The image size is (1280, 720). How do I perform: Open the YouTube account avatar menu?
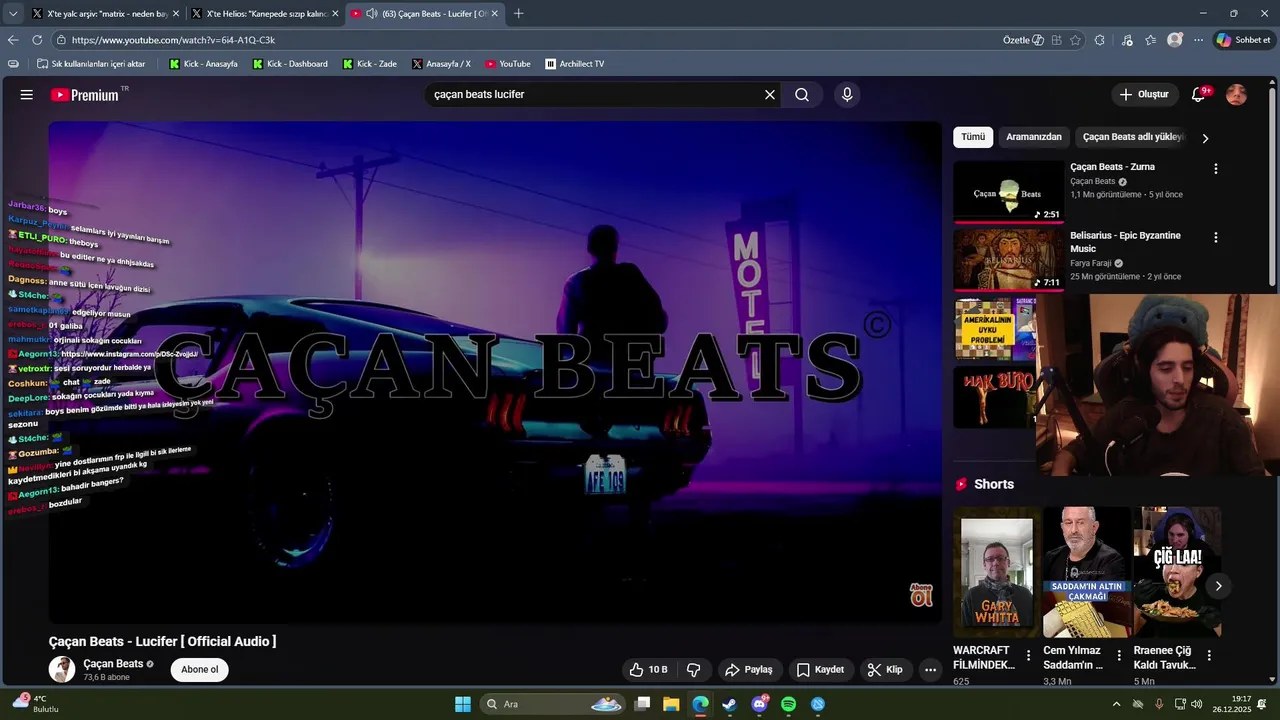1237,95
